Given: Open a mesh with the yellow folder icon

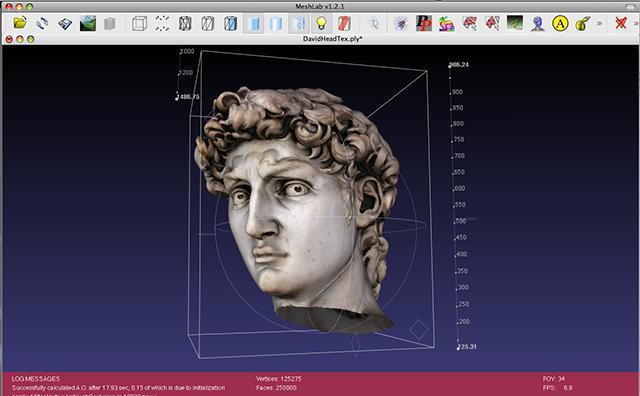Looking at the screenshot, I should [19, 23].
